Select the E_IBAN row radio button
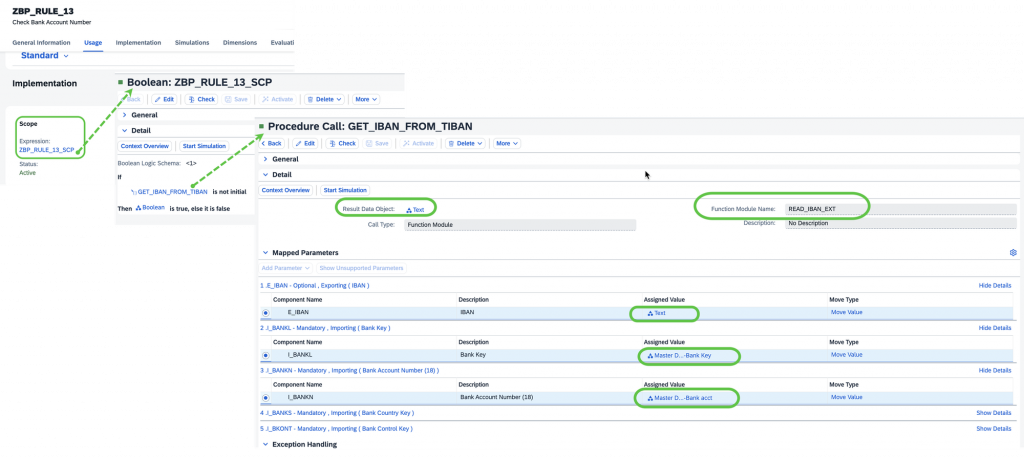1024x458 pixels. click(x=266, y=313)
